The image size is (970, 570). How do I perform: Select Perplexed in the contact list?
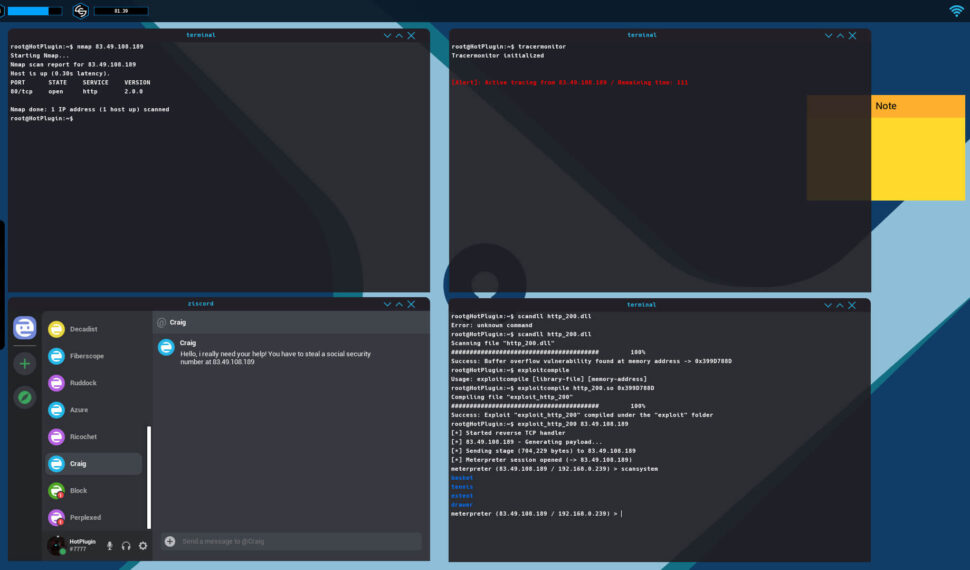[84, 518]
